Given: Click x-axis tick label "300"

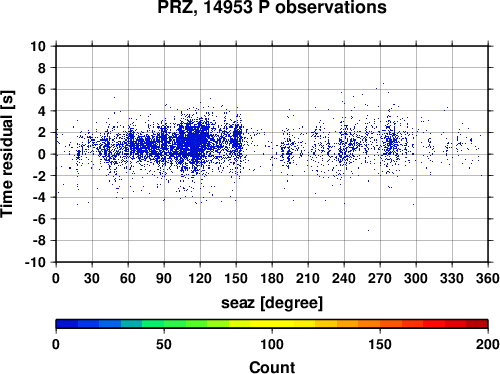Looking at the screenshot, I should pyautogui.click(x=416, y=278).
